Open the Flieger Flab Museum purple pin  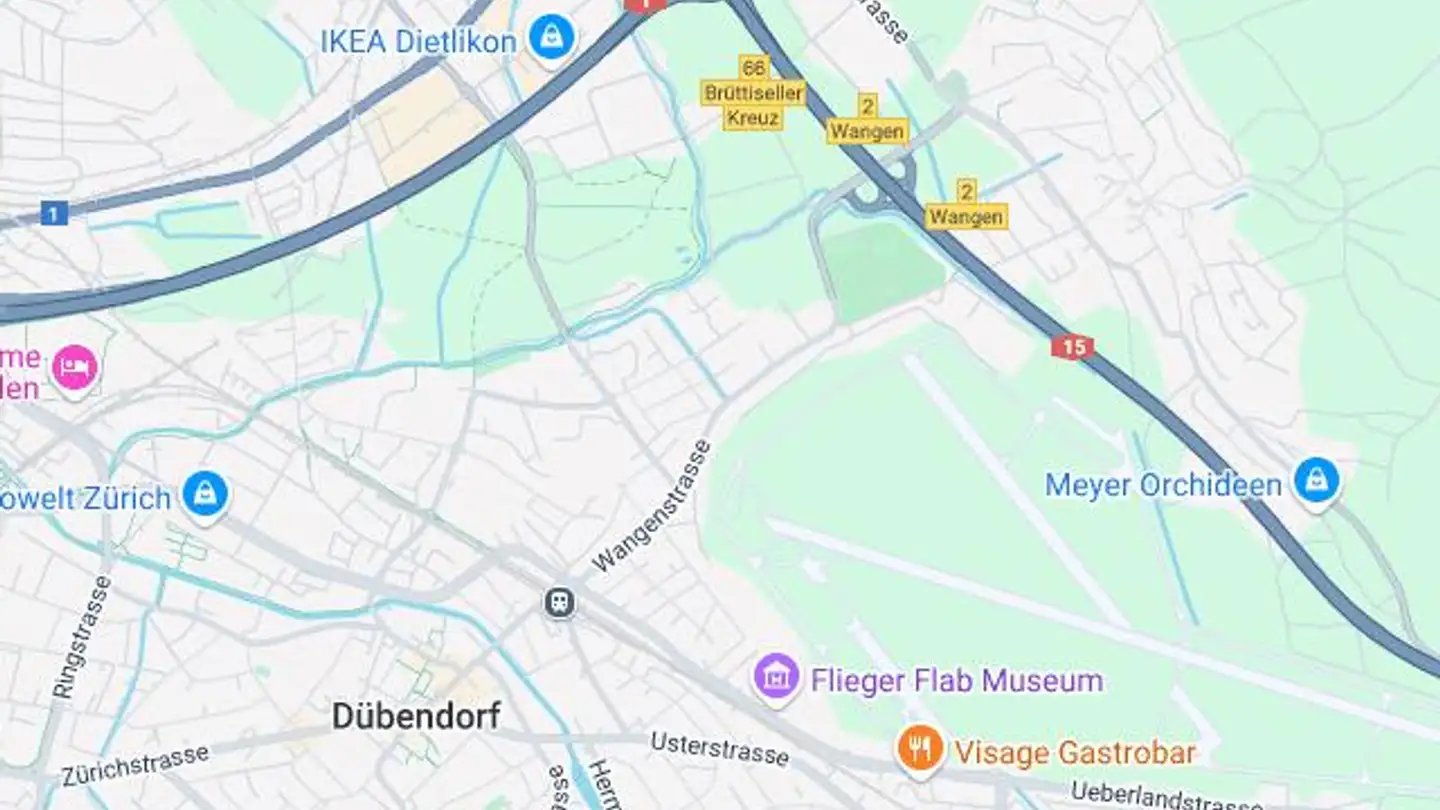(x=777, y=677)
